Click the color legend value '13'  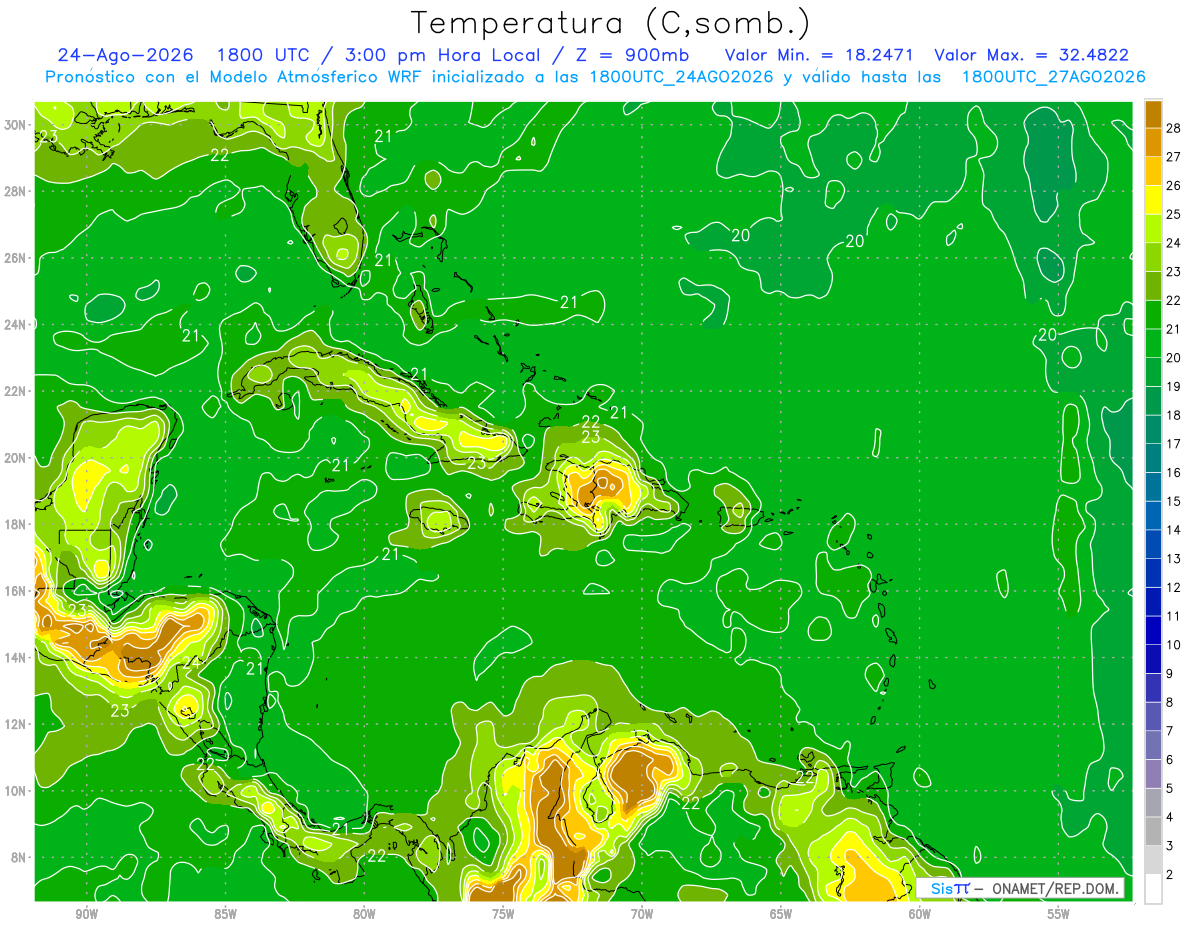tap(1174, 558)
